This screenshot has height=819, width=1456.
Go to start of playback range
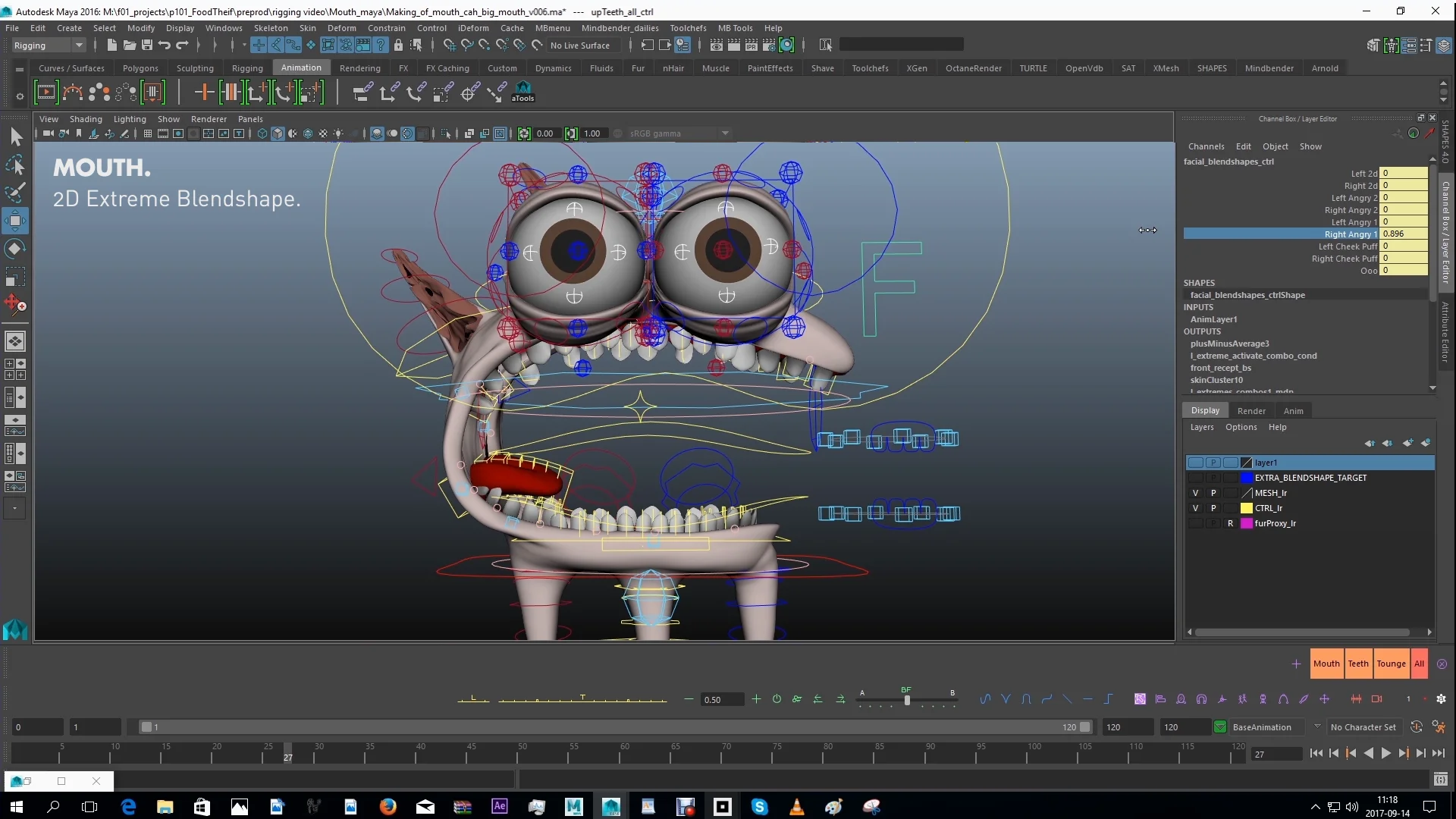(1316, 753)
